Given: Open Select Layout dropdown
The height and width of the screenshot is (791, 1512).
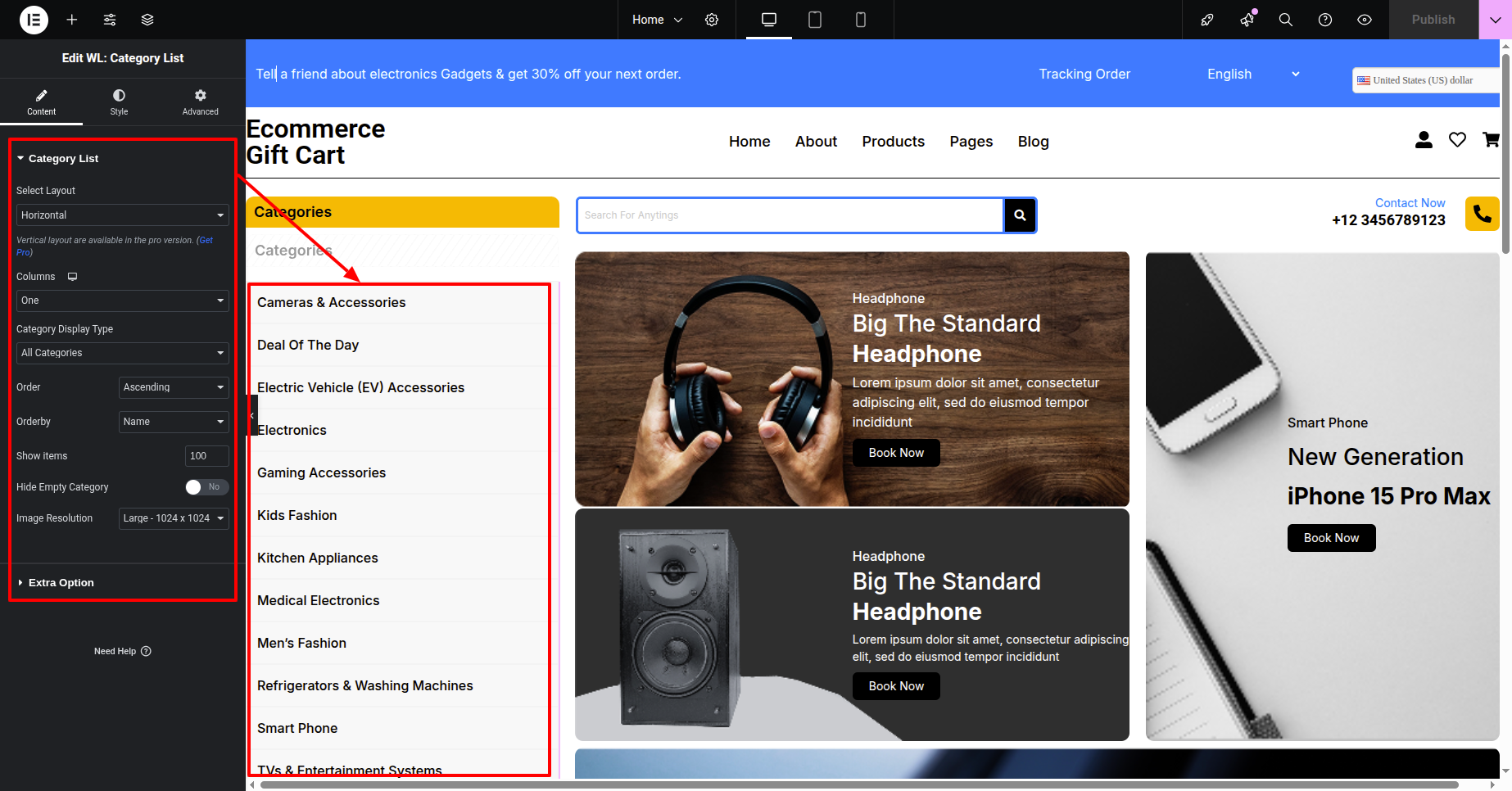Looking at the screenshot, I should [x=122, y=215].
